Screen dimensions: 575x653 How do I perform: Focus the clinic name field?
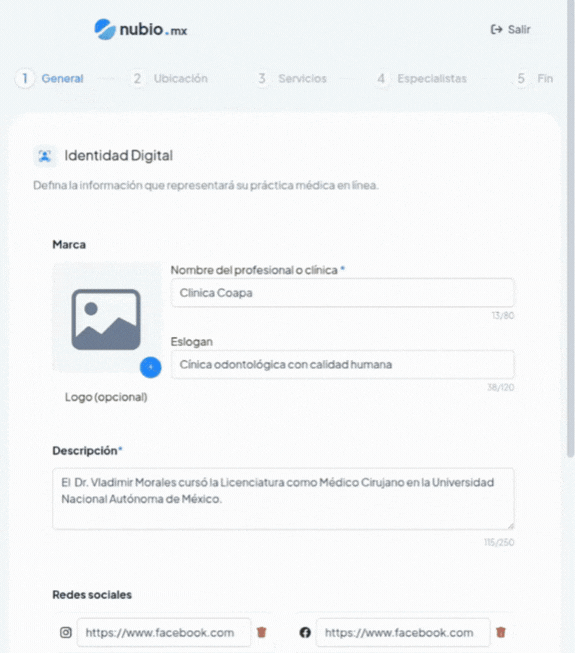[x=342, y=293]
